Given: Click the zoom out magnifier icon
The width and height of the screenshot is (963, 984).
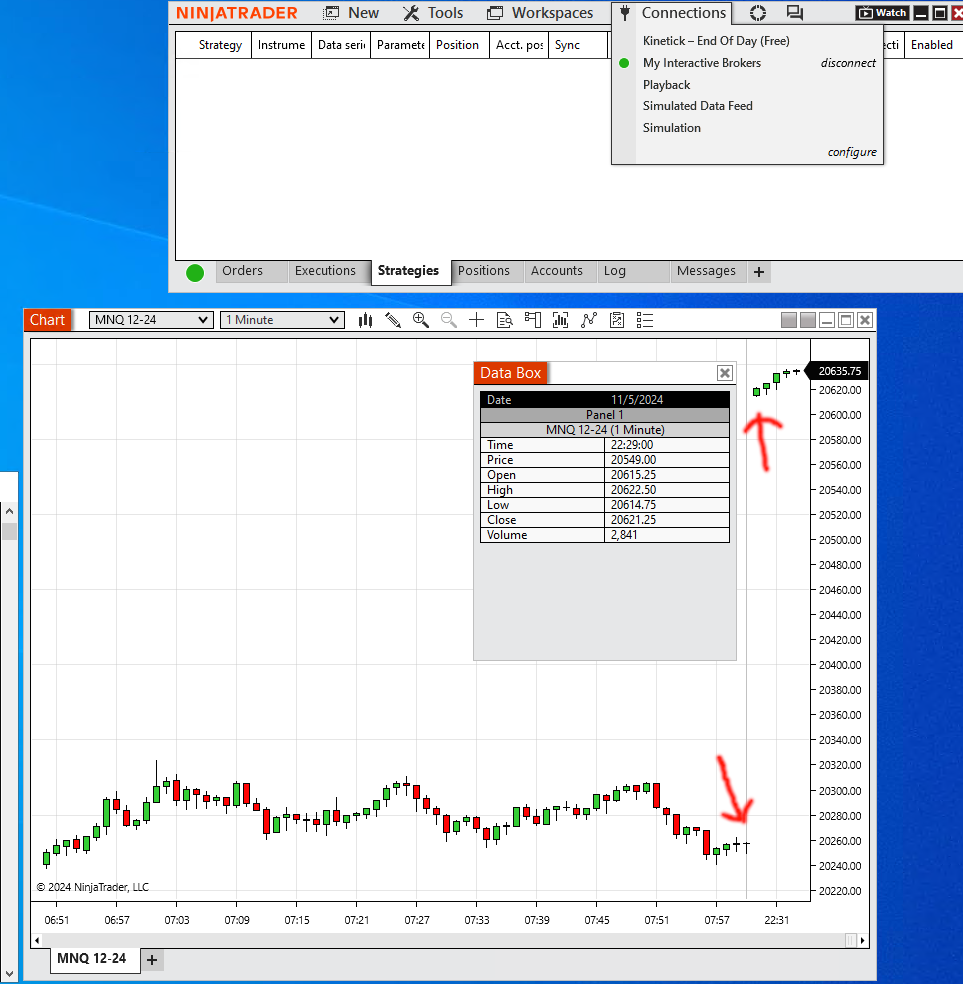Looking at the screenshot, I should (449, 320).
